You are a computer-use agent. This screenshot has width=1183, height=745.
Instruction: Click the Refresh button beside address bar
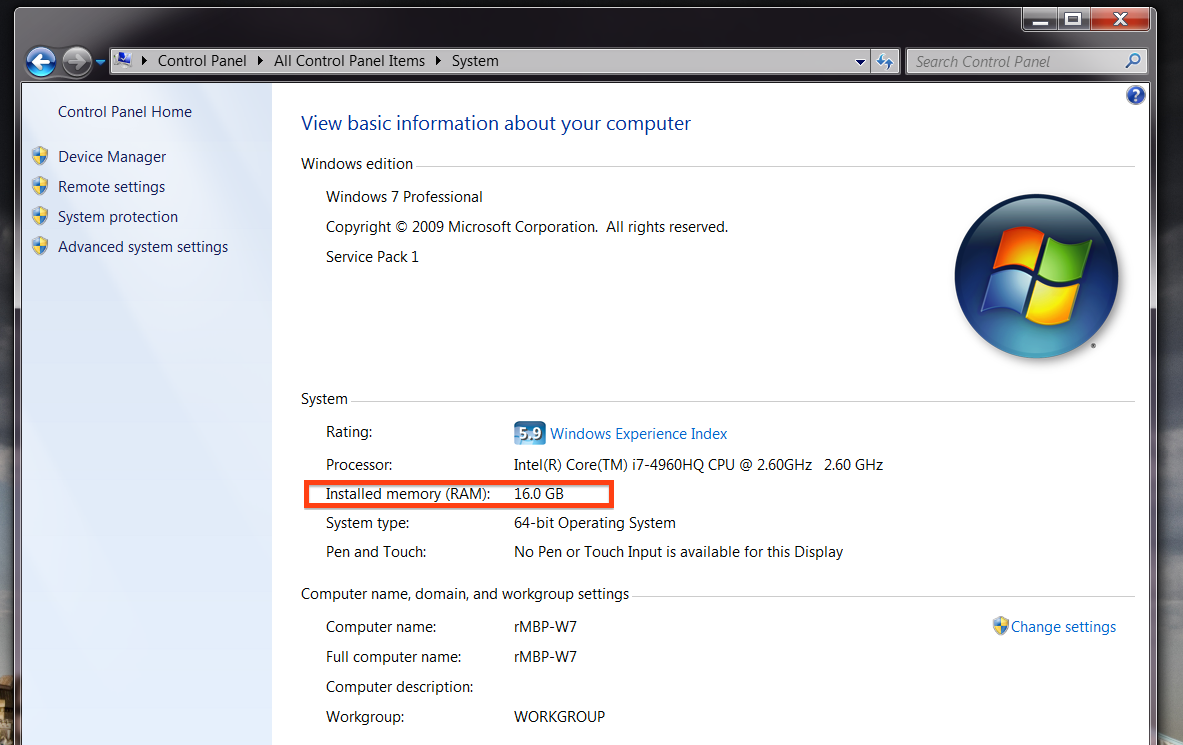885,61
